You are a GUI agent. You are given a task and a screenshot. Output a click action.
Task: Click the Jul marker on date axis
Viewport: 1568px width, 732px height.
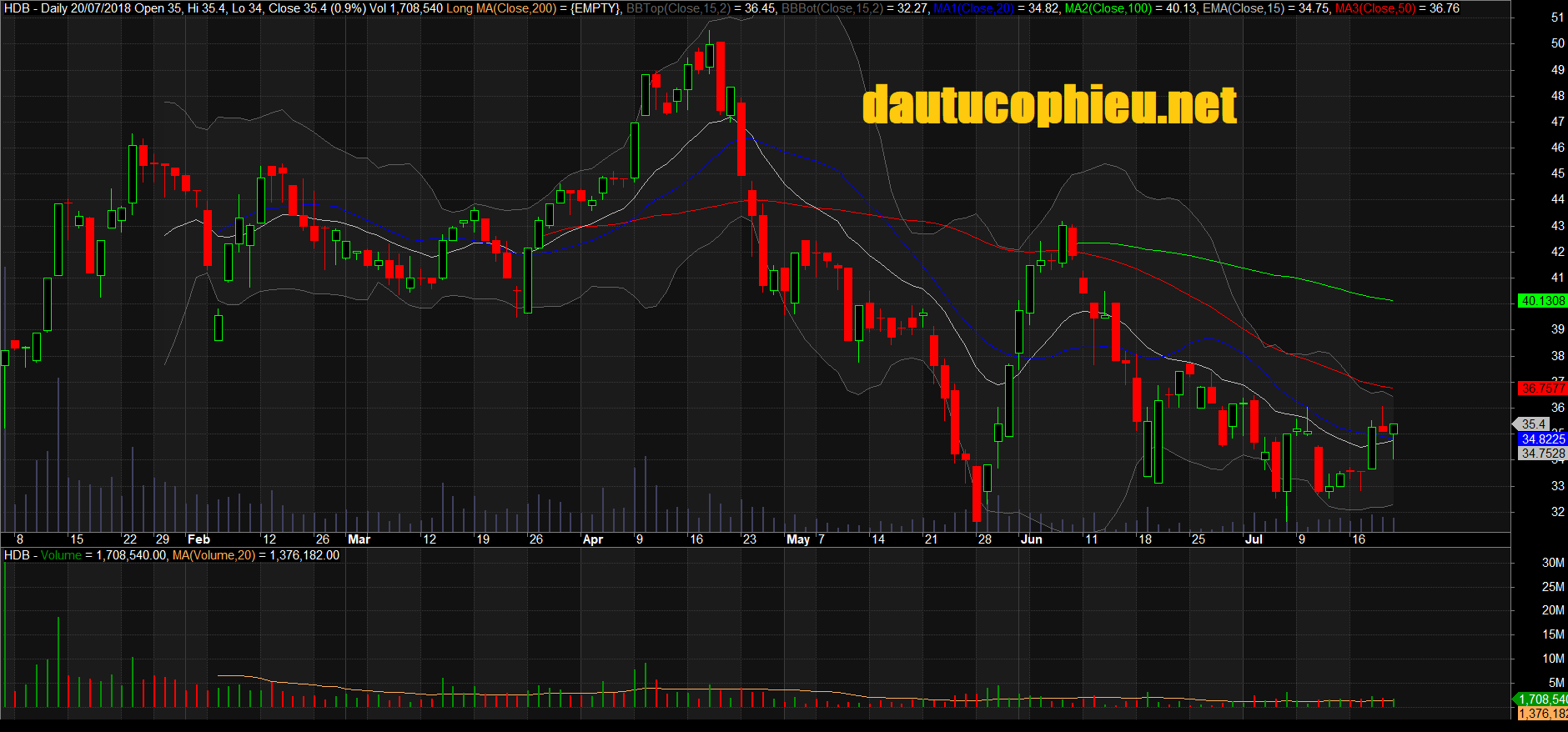(1254, 539)
